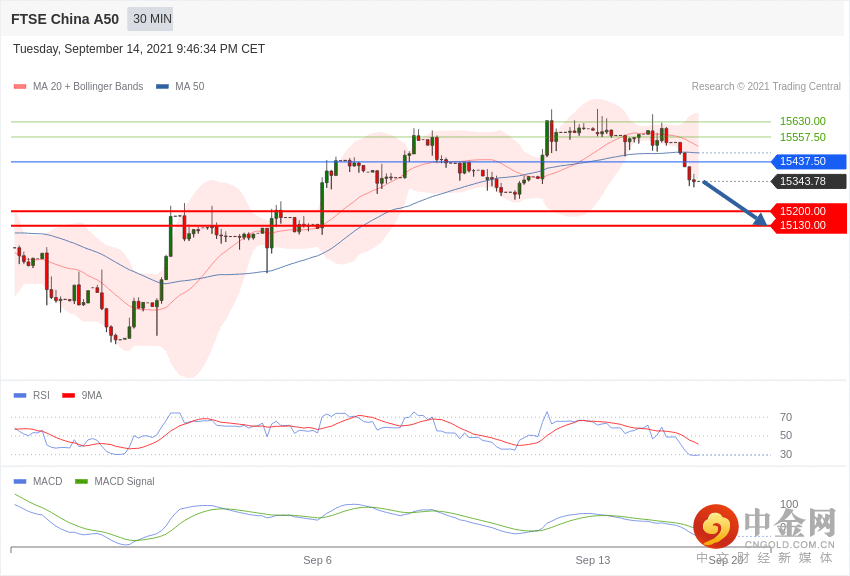Image resolution: width=850 pixels, height=576 pixels.
Task: Click the MACD axis value 100
Action: [x=789, y=504]
